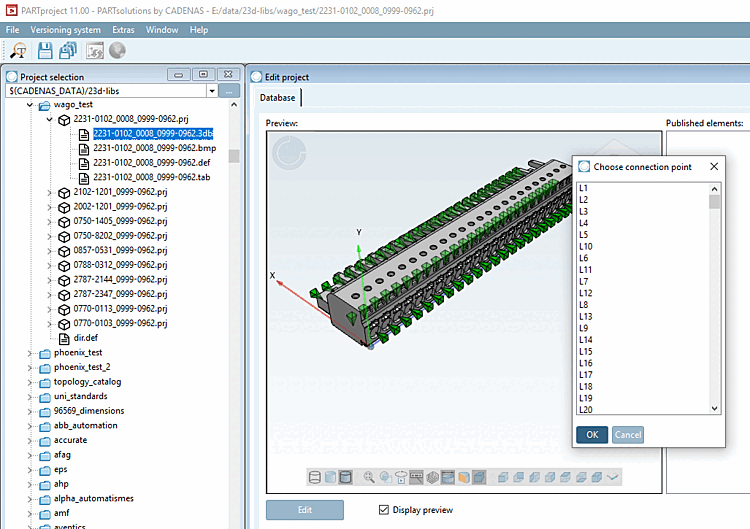The width and height of the screenshot is (750, 529).
Task: Switch to the Database tab
Action: click(278, 98)
